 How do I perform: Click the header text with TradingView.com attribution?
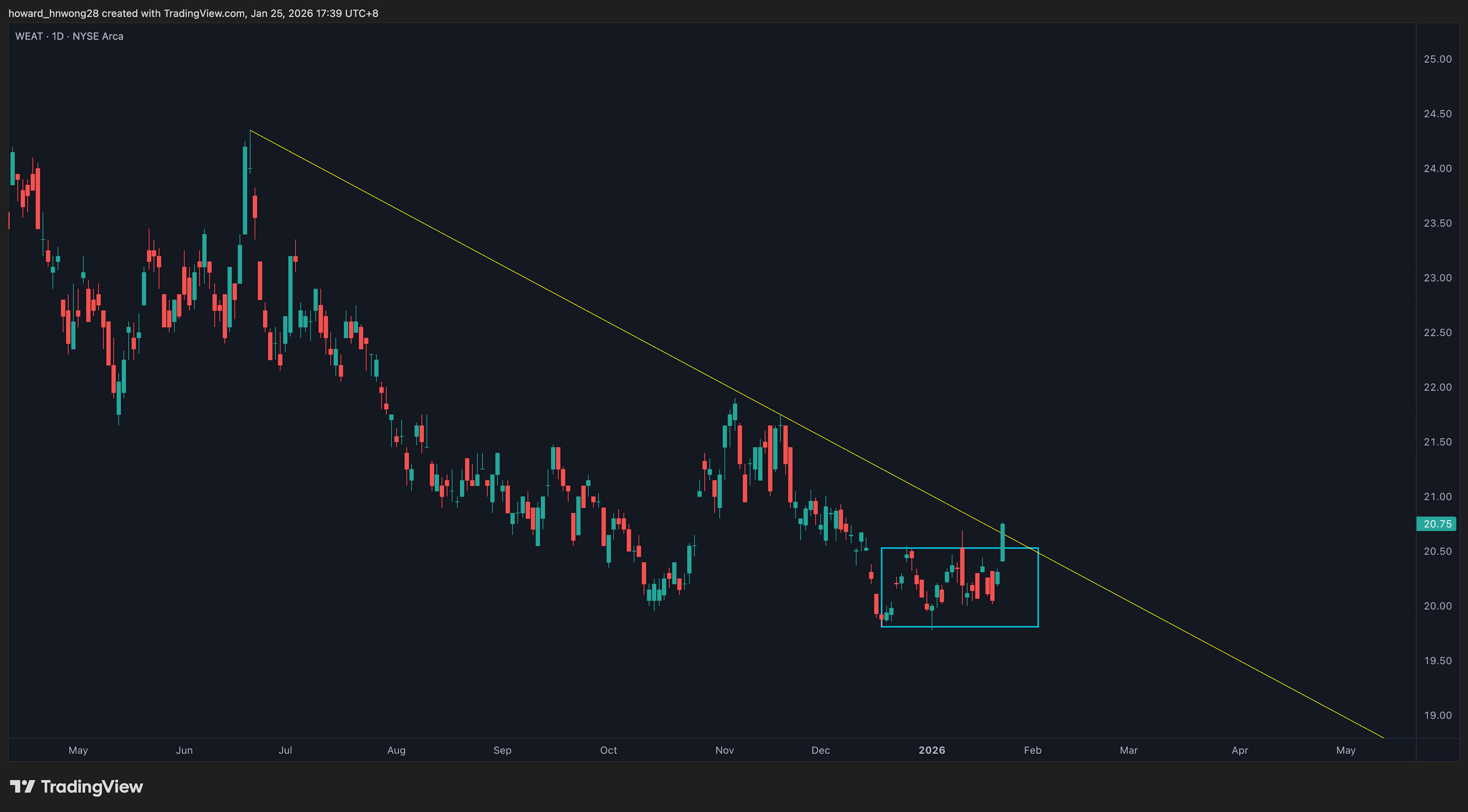(x=193, y=13)
